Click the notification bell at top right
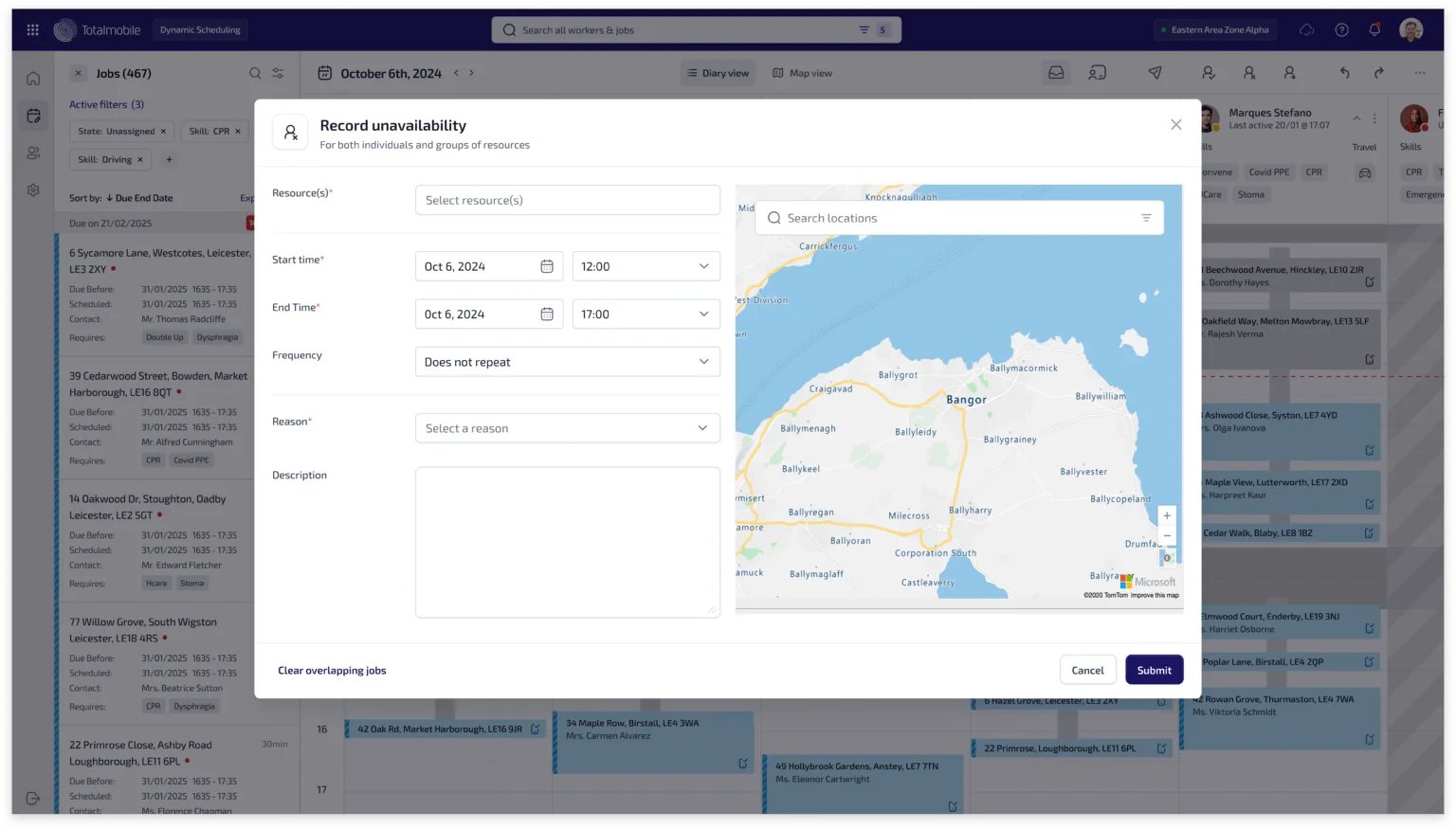The height and width of the screenshot is (829, 1456). 1375,29
